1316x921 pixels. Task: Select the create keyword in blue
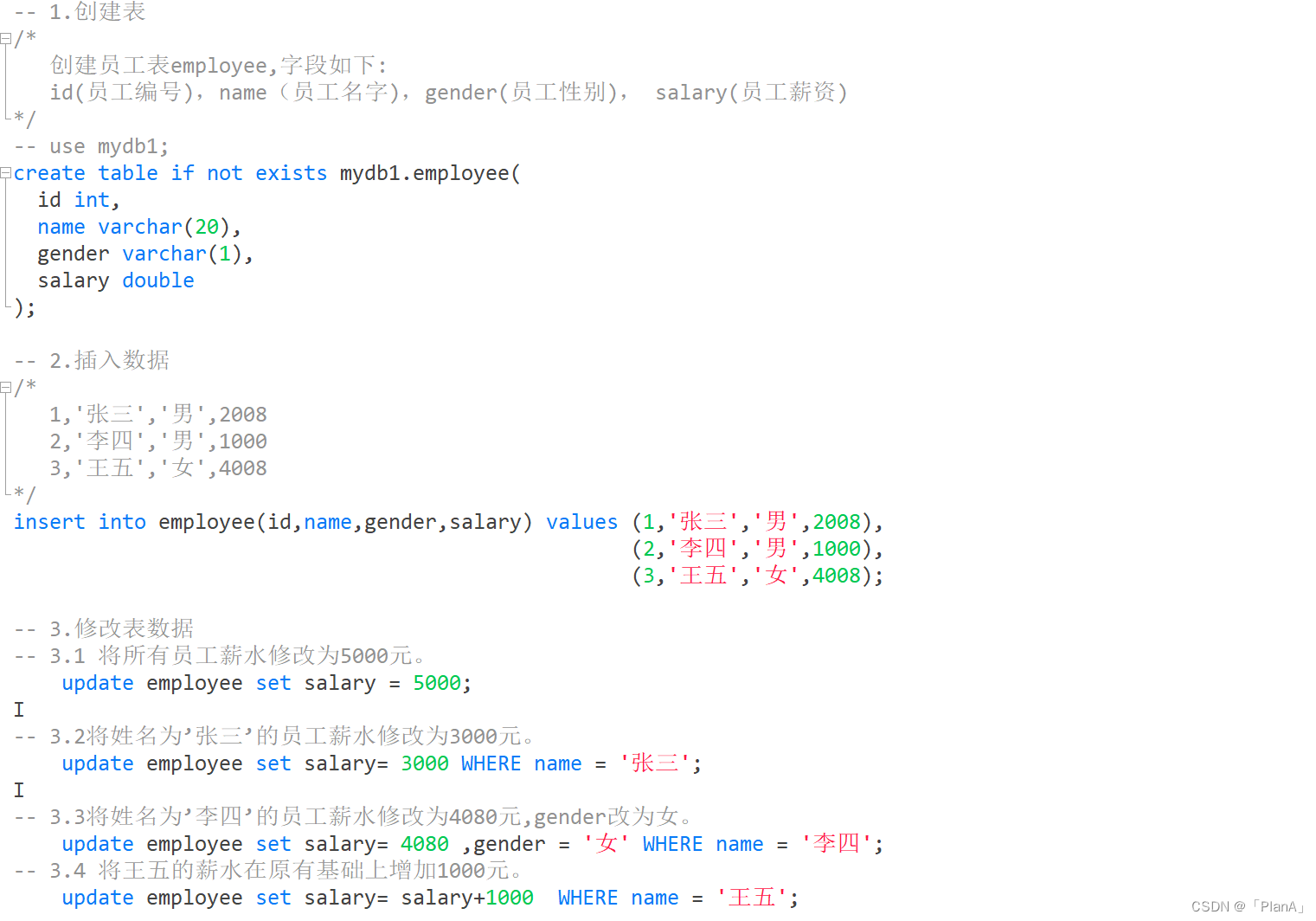[49, 172]
